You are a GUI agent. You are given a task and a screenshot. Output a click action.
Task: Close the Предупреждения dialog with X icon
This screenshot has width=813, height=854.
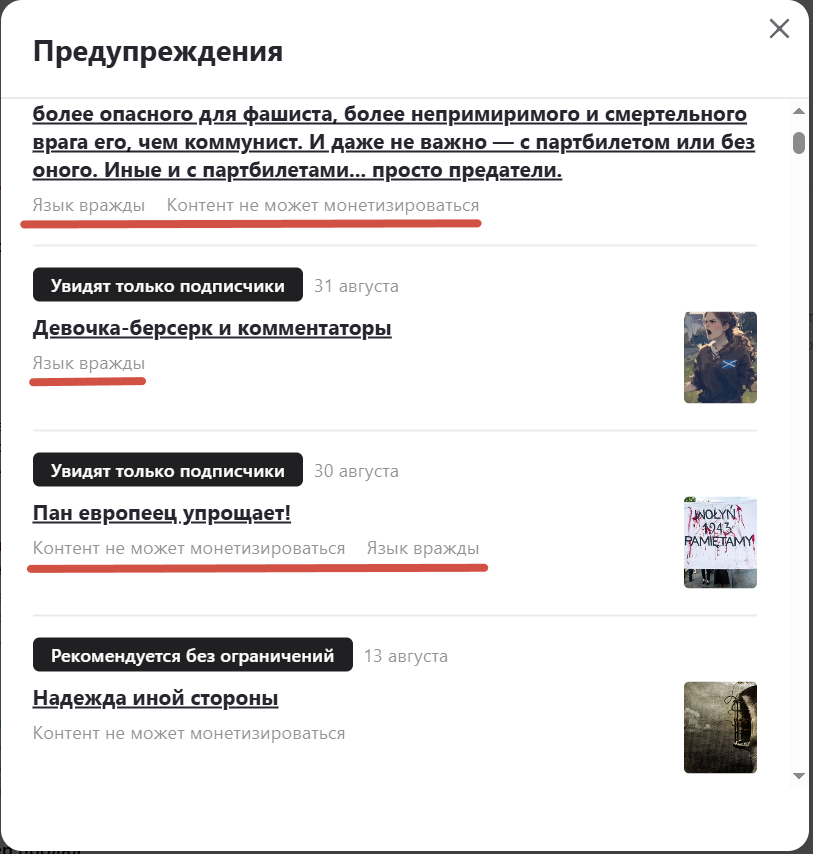(x=779, y=28)
